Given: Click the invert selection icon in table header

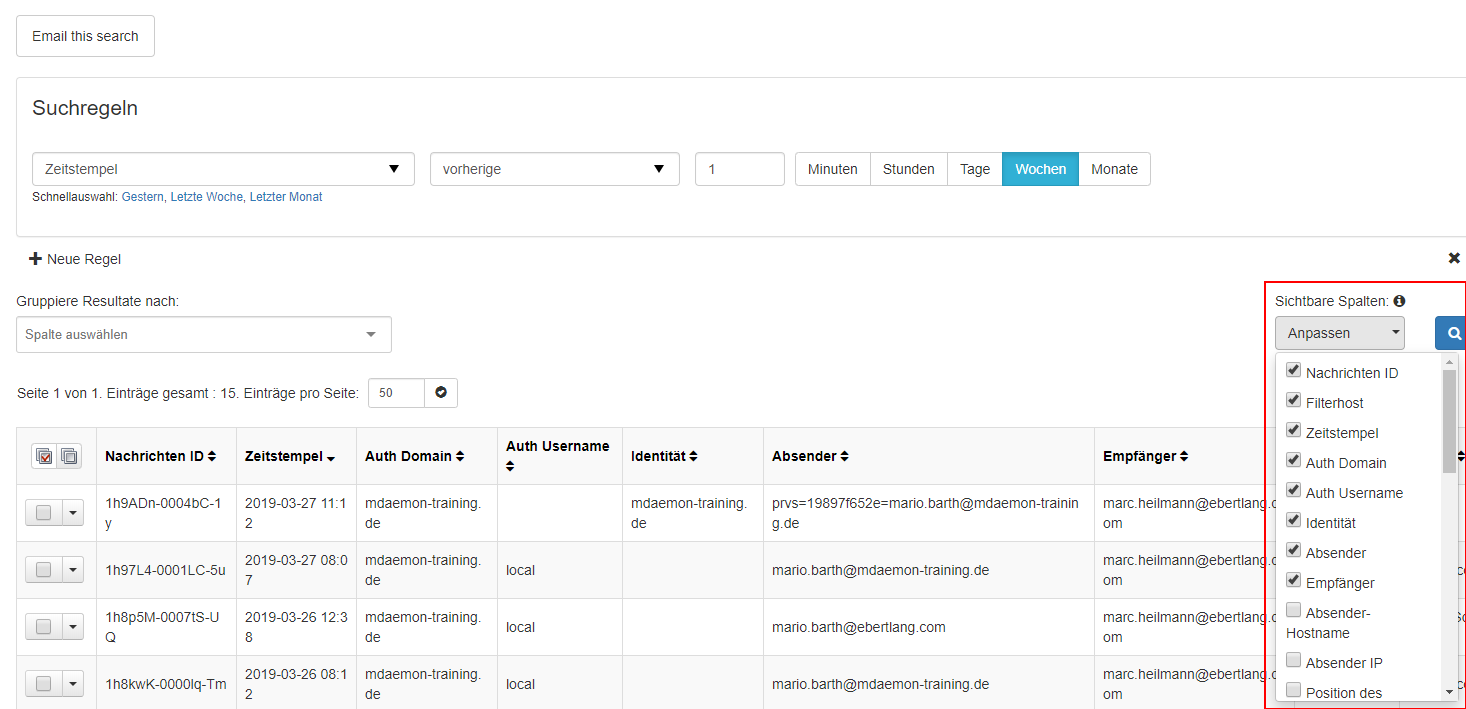Looking at the screenshot, I should pyautogui.click(x=69, y=456).
